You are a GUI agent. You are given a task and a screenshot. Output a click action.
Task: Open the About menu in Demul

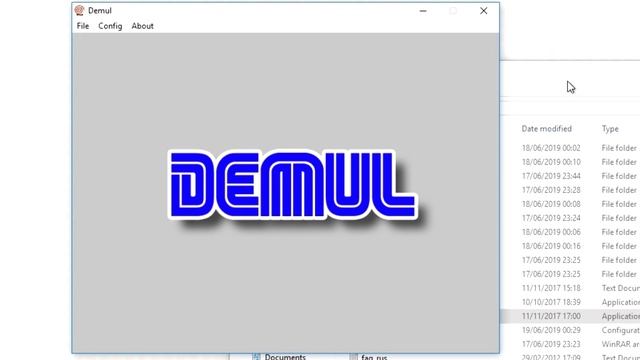point(142,26)
